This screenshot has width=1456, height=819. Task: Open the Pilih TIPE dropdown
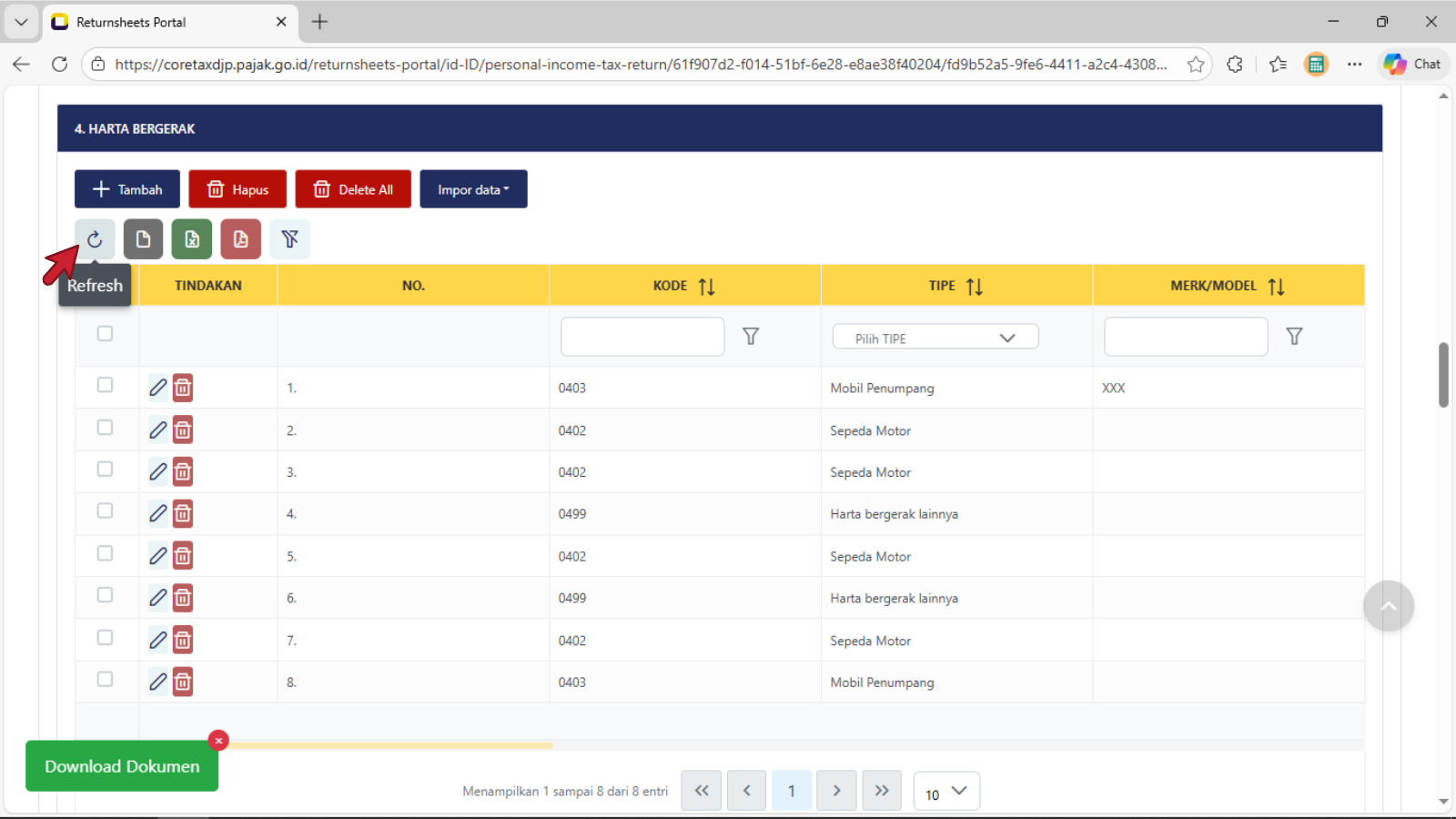click(x=935, y=338)
